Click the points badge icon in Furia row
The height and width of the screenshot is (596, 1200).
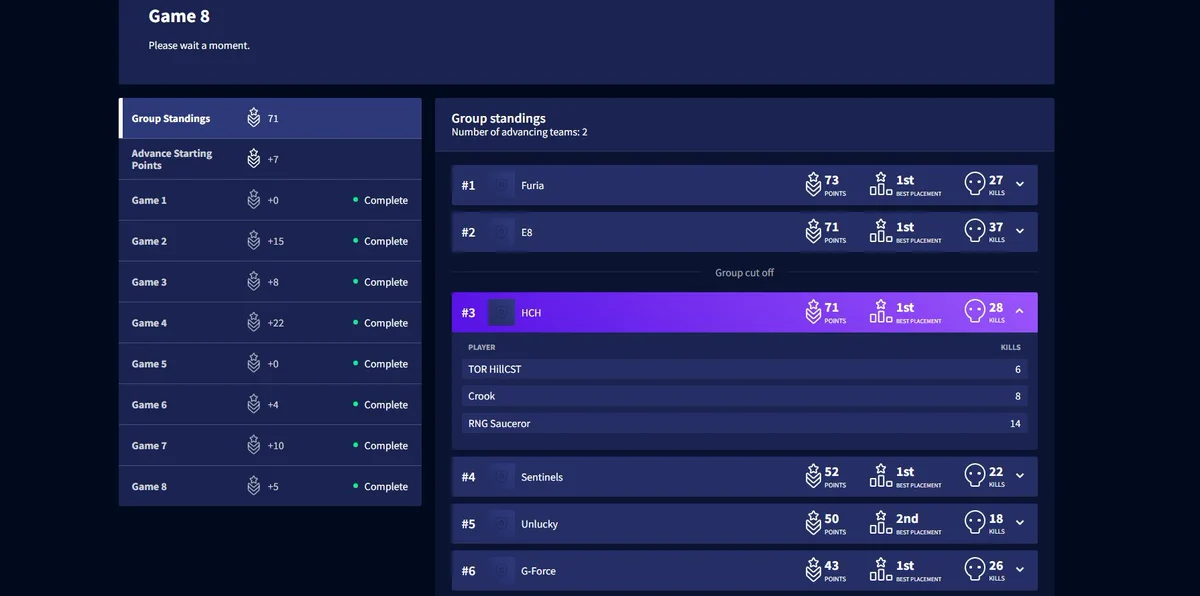coord(813,185)
